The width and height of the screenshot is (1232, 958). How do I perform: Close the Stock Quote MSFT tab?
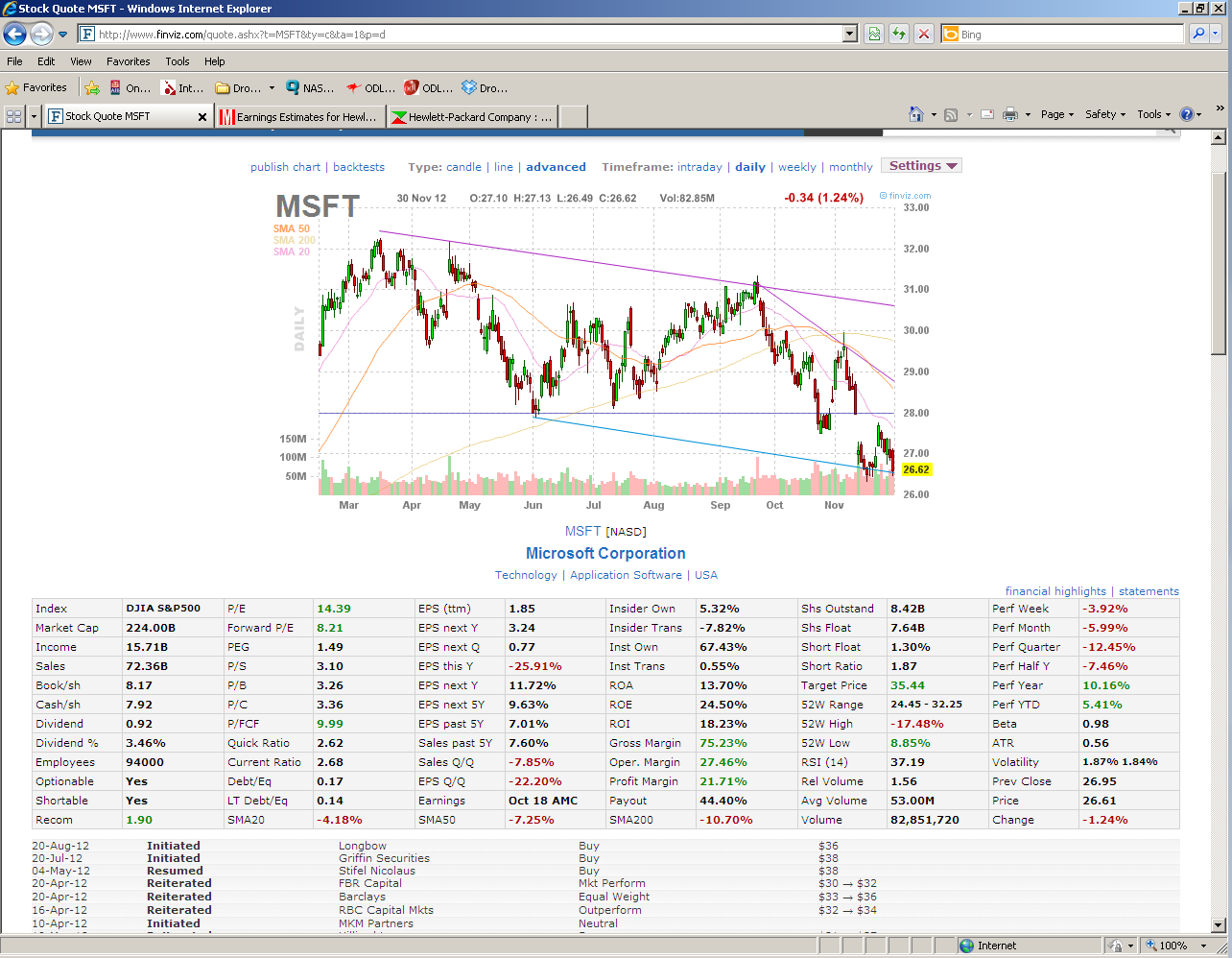(202, 117)
